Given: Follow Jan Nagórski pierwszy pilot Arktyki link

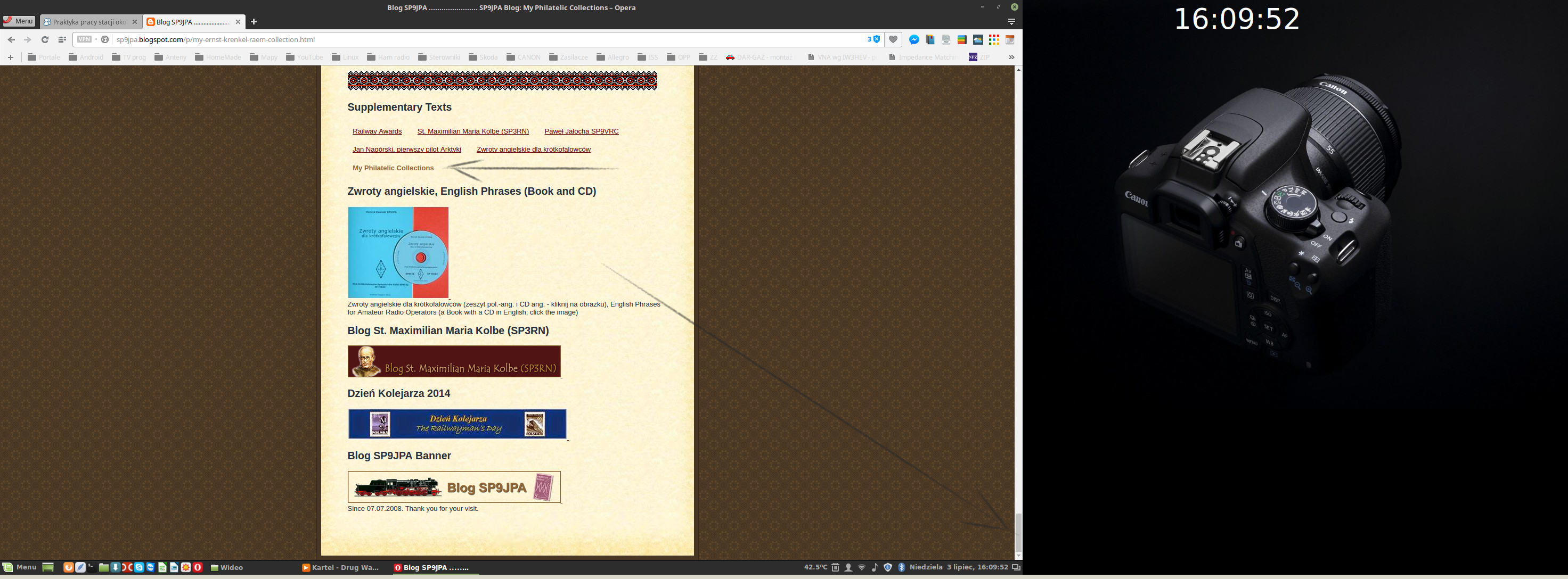Looking at the screenshot, I should pyautogui.click(x=406, y=150).
